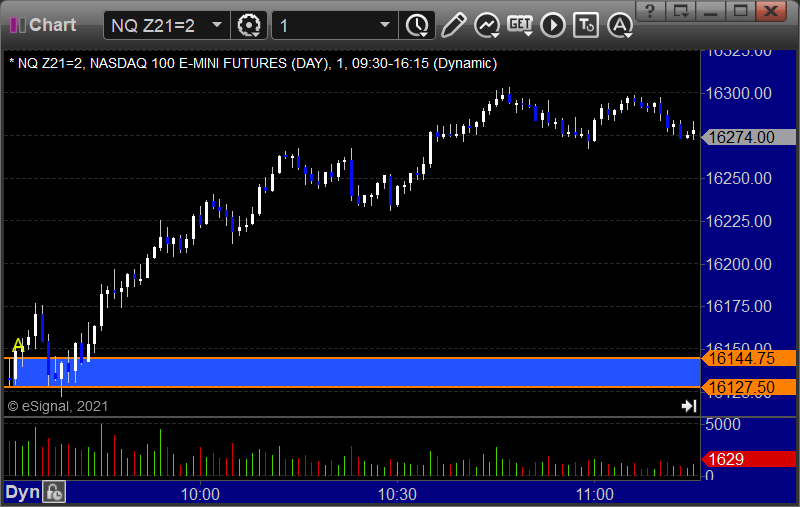Image resolution: width=800 pixels, height=507 pixels.
Task: Jump to latest bar arrow icon
Action: click(689, 406)
